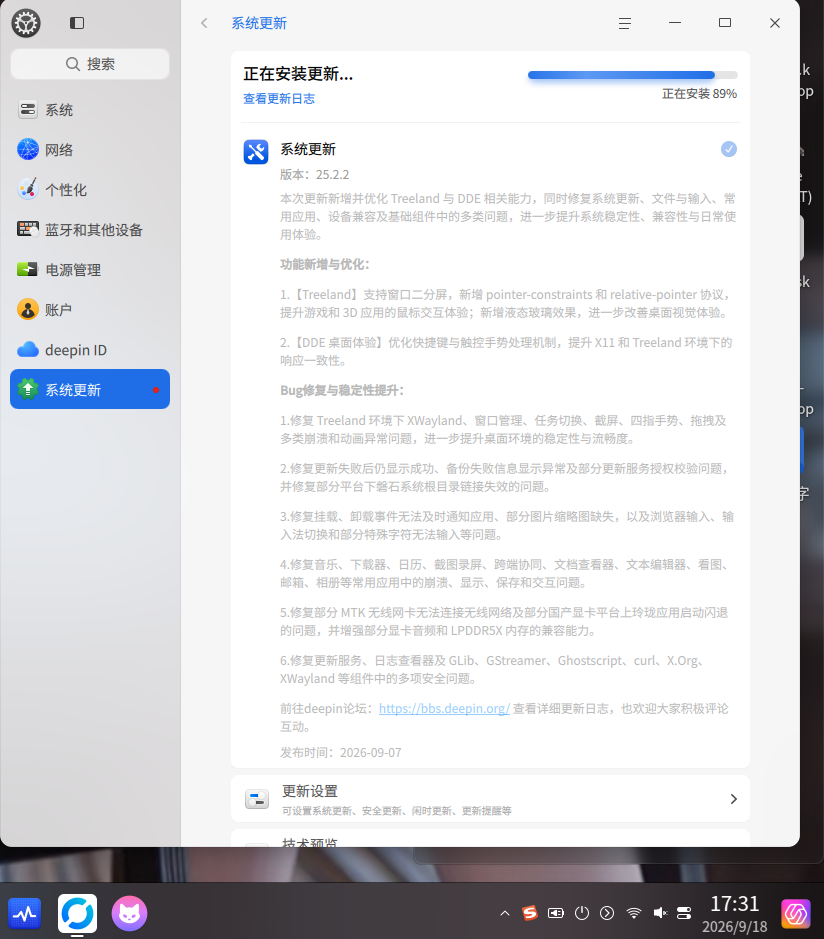Click the installation progress bar
The height and width of the screenshot is (939, 824).
pyautogui.click(x=632, y=75)
